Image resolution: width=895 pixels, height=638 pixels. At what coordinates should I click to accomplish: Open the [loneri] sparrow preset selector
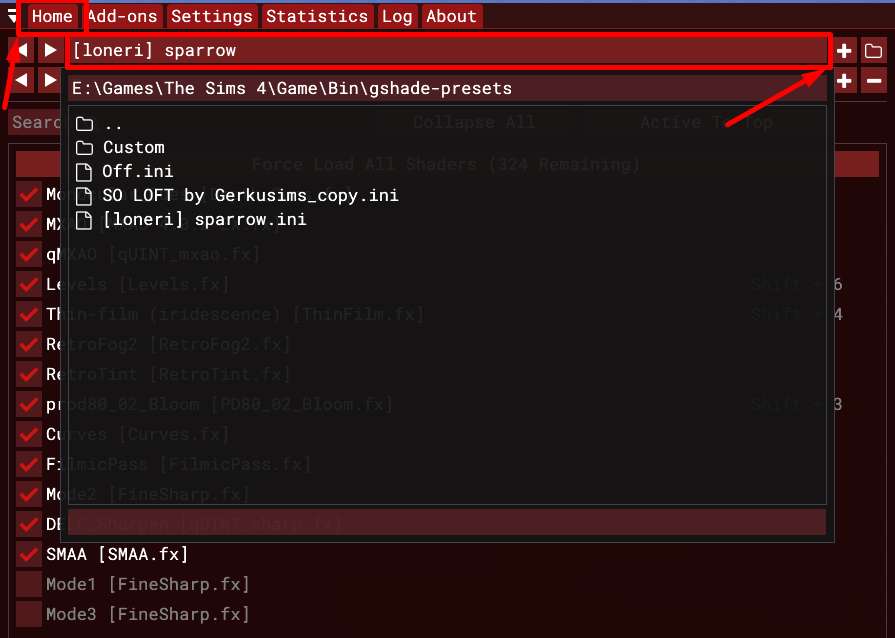(x=447, y=51)
